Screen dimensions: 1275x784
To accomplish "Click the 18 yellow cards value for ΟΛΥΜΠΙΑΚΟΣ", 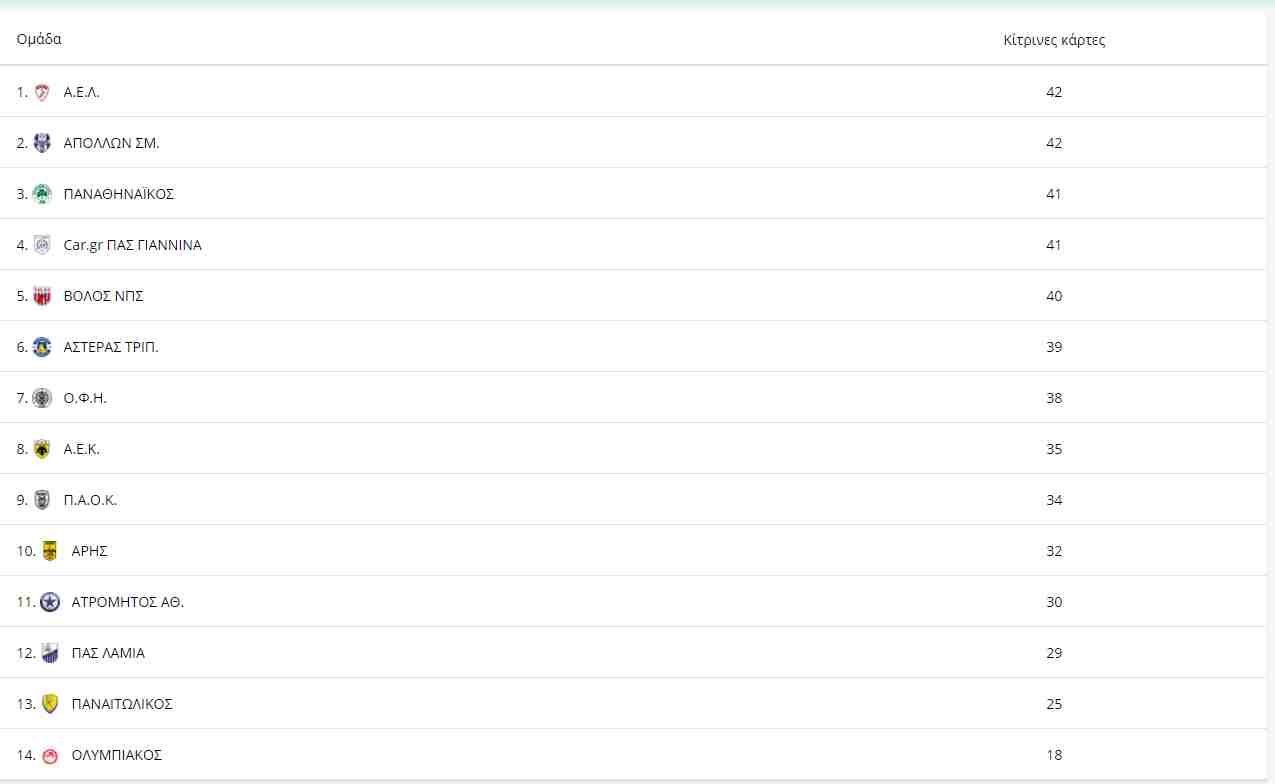I will click(1054, 755).
